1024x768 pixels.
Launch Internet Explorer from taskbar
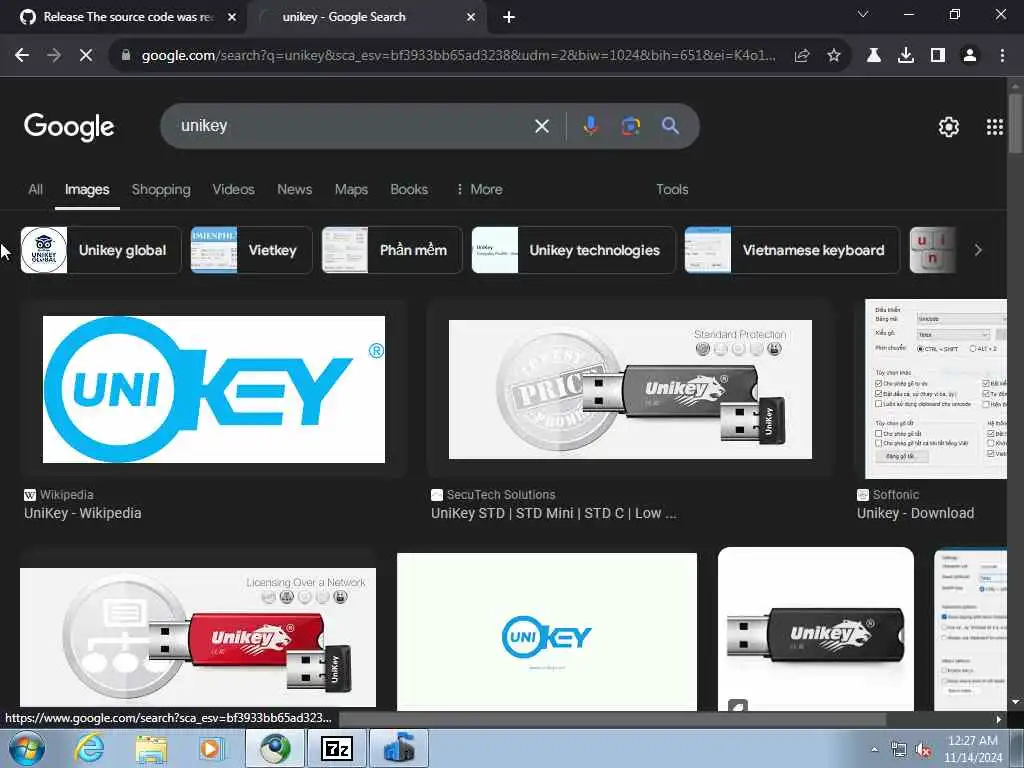pyautogui.click(x=89, y=748)
